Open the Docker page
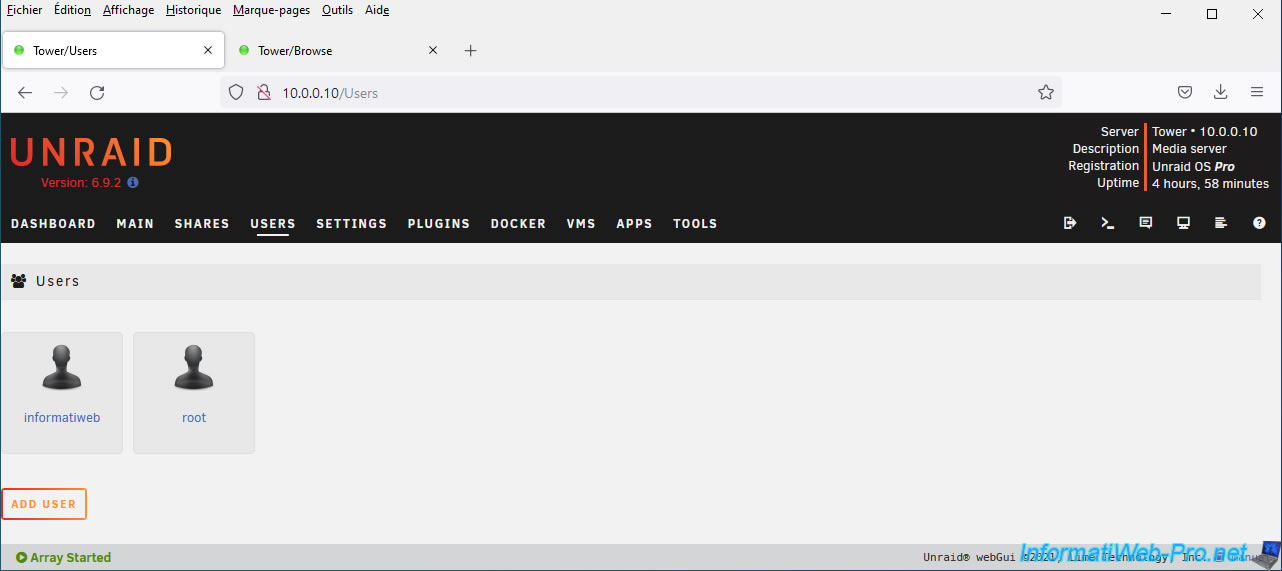 coord(518,224)
